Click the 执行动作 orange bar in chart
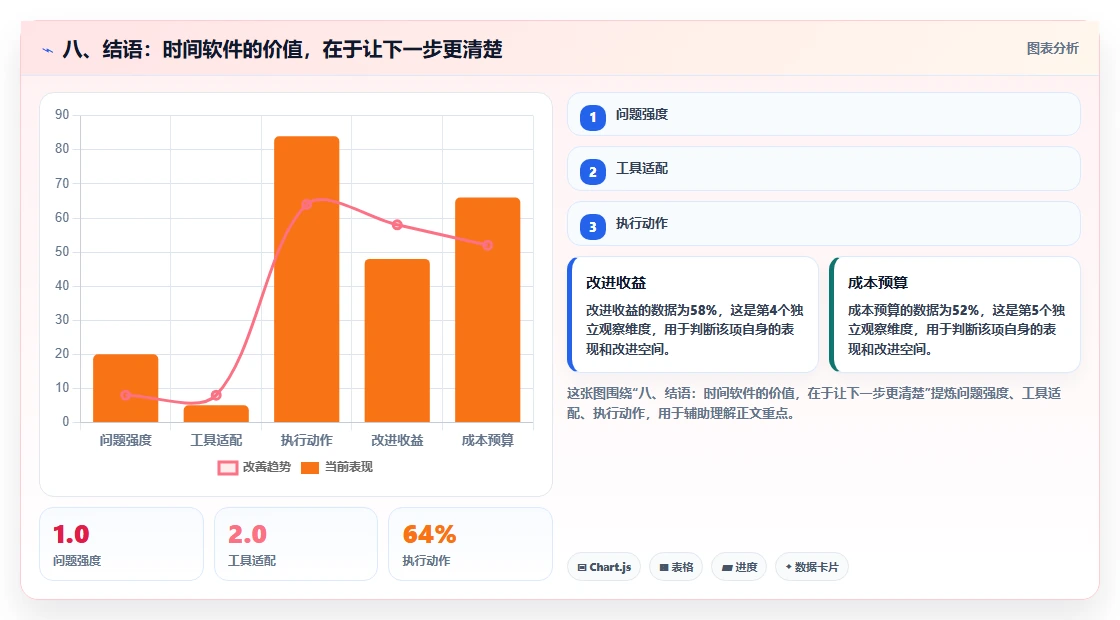 pos(306,279)
